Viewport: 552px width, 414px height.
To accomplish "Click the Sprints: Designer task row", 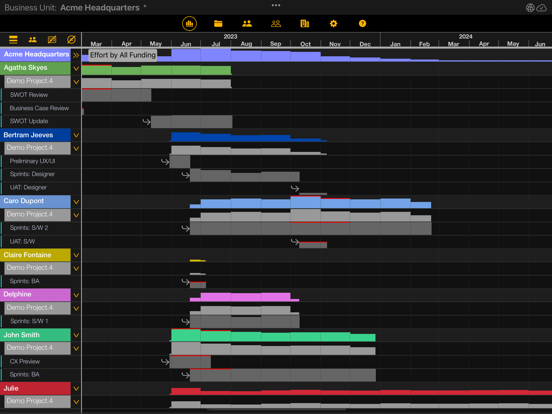I will tap(41, 174).
